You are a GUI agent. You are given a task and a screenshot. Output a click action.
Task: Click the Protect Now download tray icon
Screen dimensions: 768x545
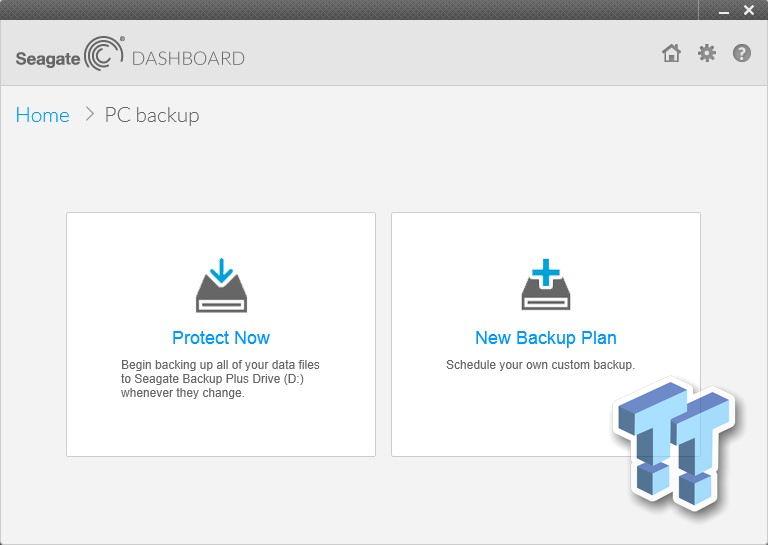(221, 286)
